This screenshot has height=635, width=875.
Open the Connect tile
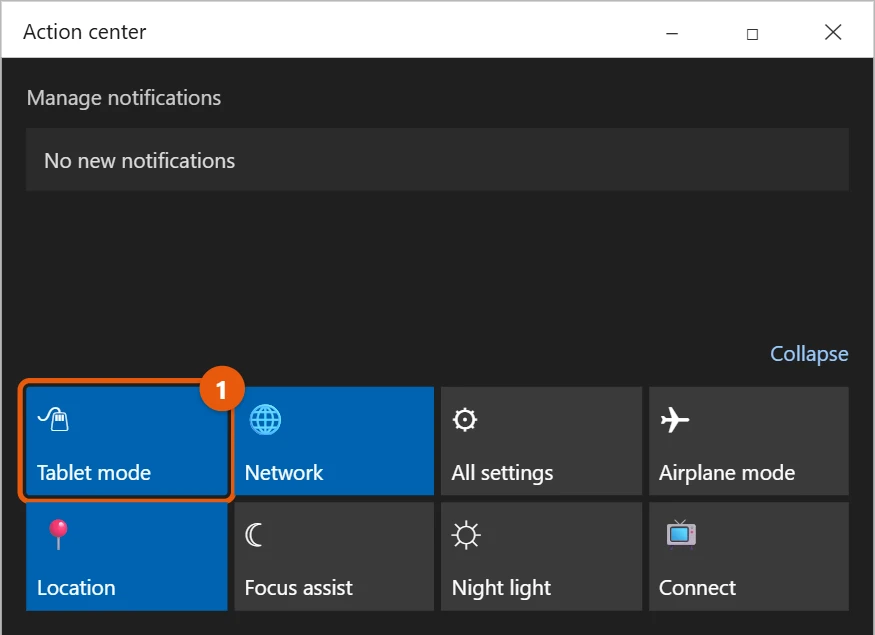[x=749, y=556]
